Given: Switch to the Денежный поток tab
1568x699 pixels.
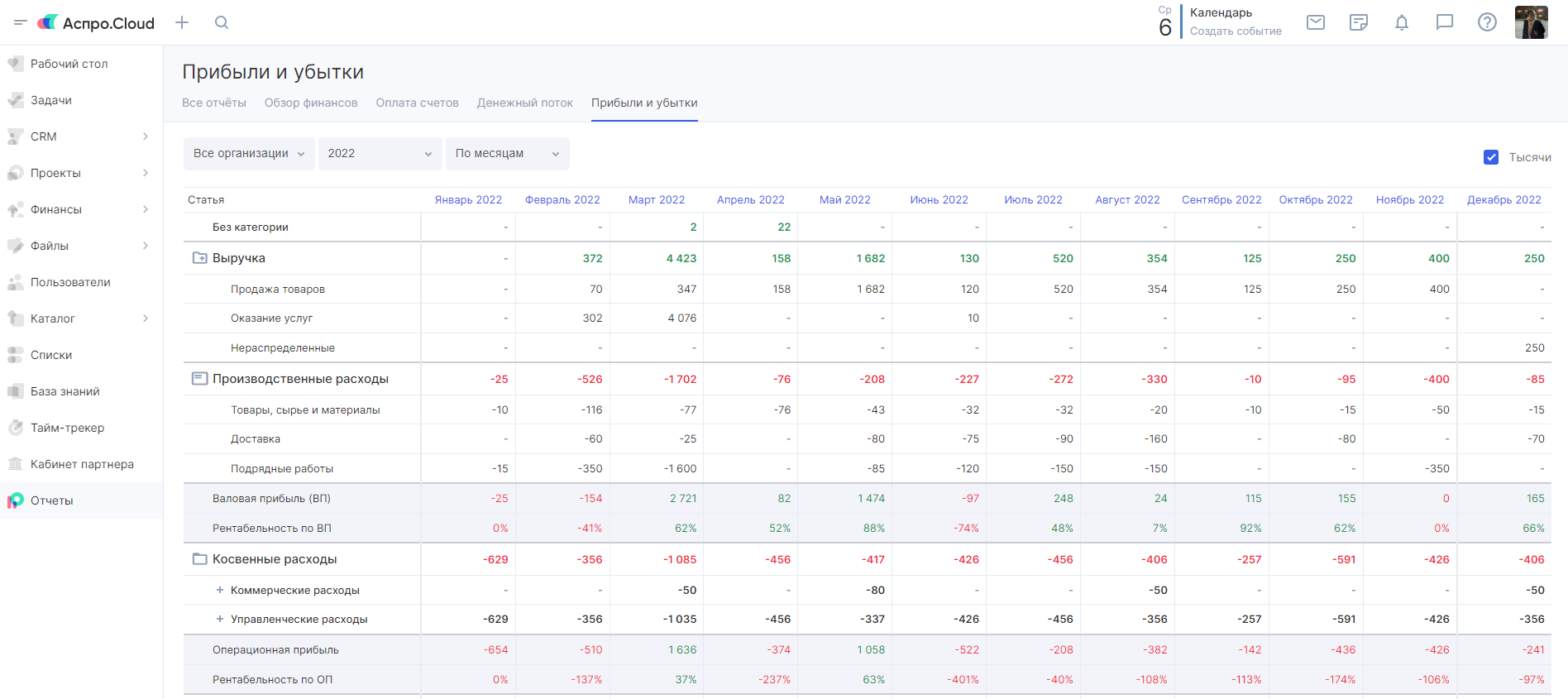Looking at the screenshot, I should coord(524,103).
